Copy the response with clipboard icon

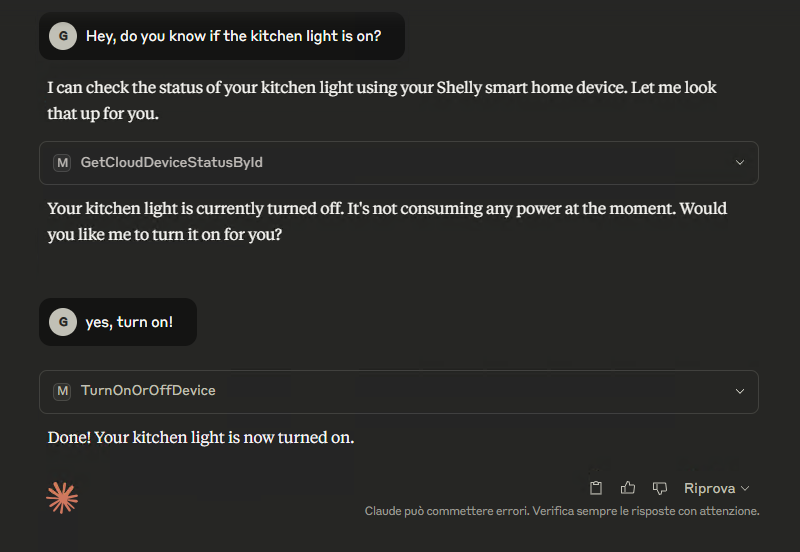point(596,488)
